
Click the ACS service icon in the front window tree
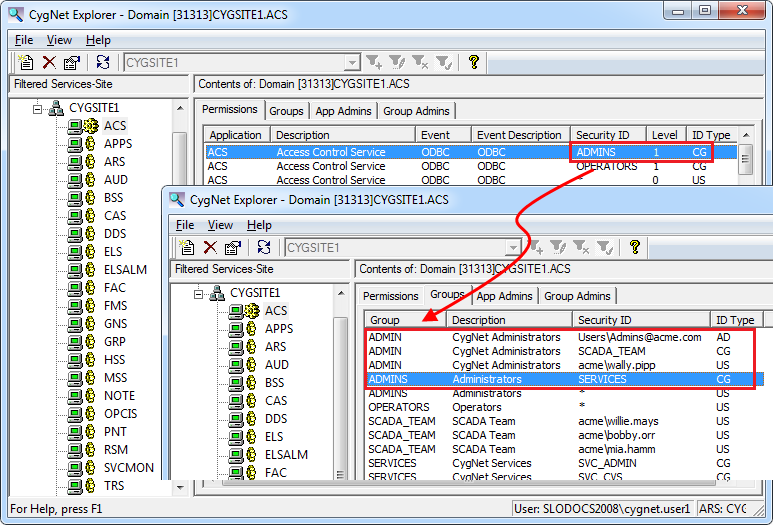pos(244,311)
